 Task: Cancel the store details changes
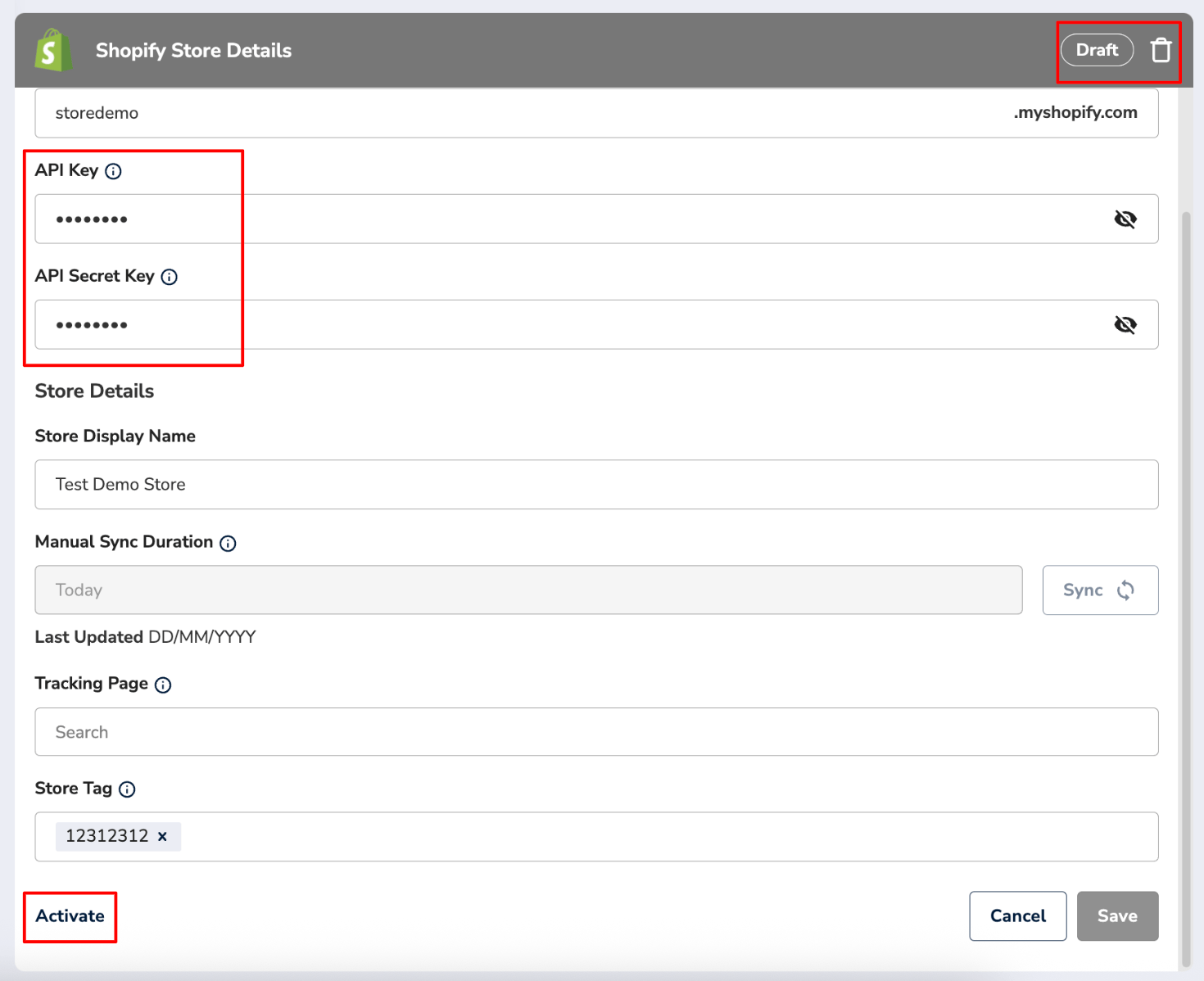click(x=1018, y=915)
